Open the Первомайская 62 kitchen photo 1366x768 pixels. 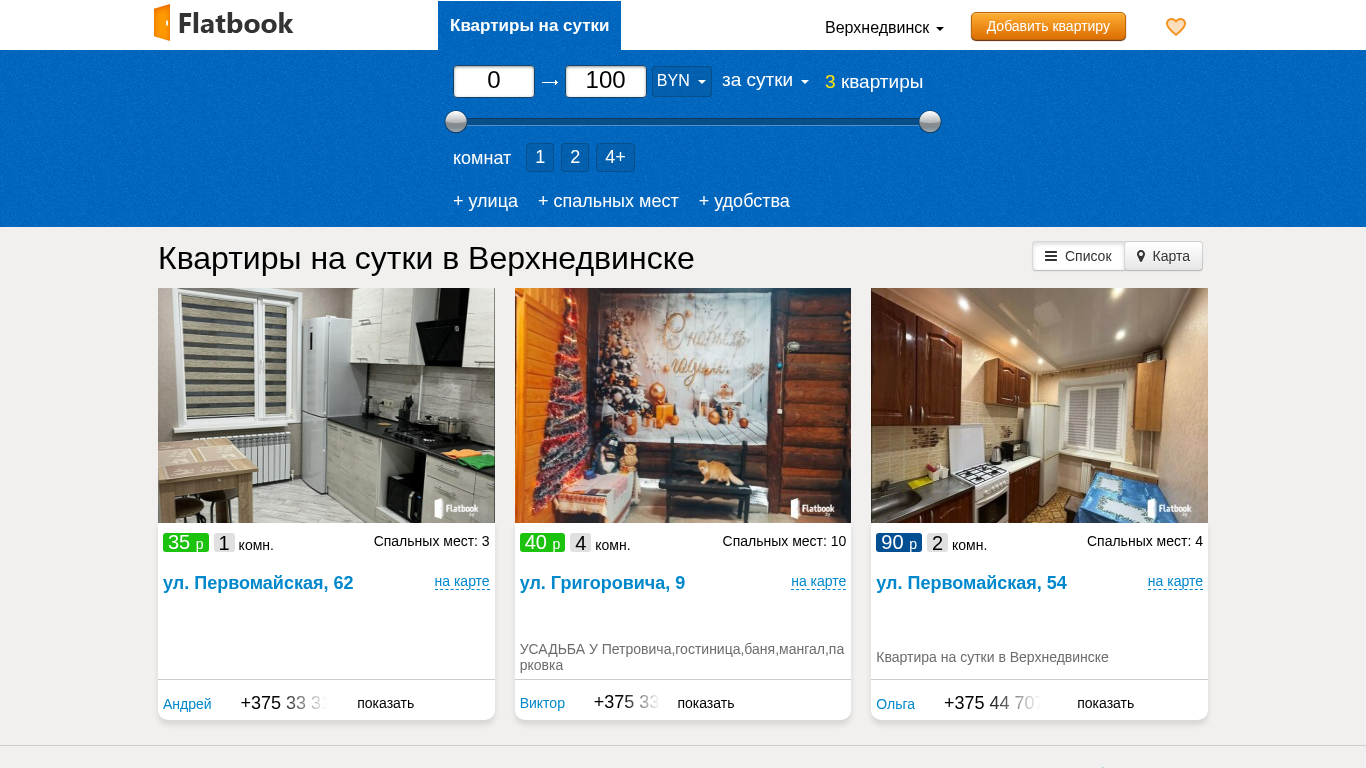point(326,405)
